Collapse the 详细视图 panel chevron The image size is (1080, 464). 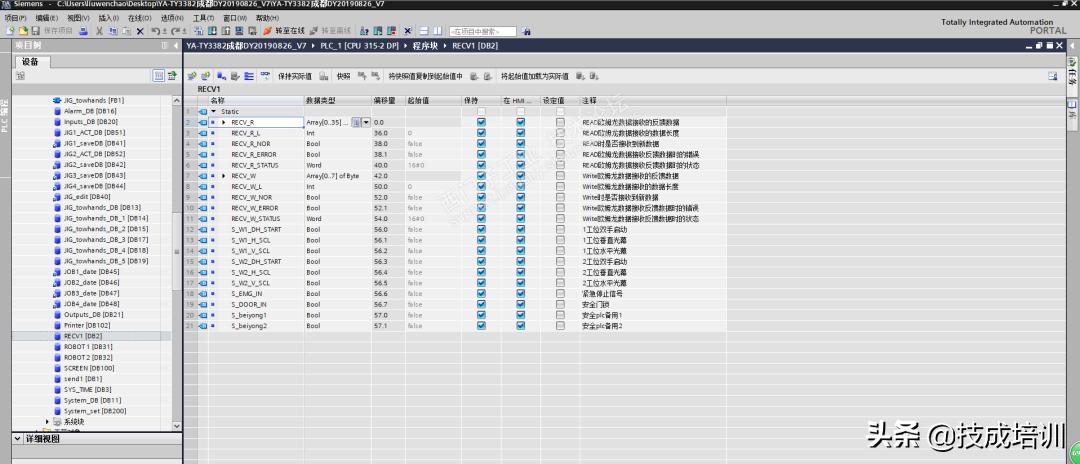click(17, 439)
